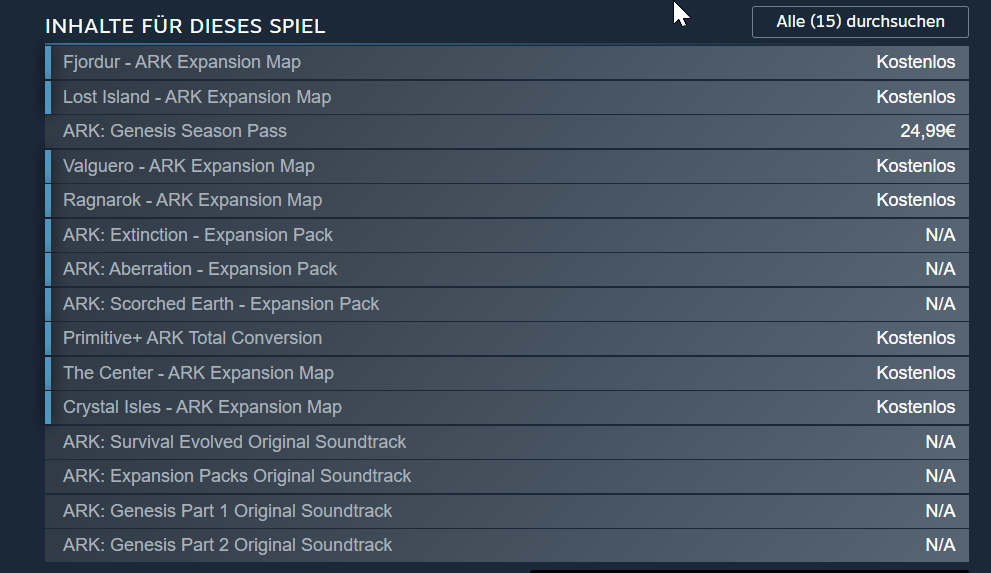Click the N/A price beside ARK: Extinction

pos(940,235)
